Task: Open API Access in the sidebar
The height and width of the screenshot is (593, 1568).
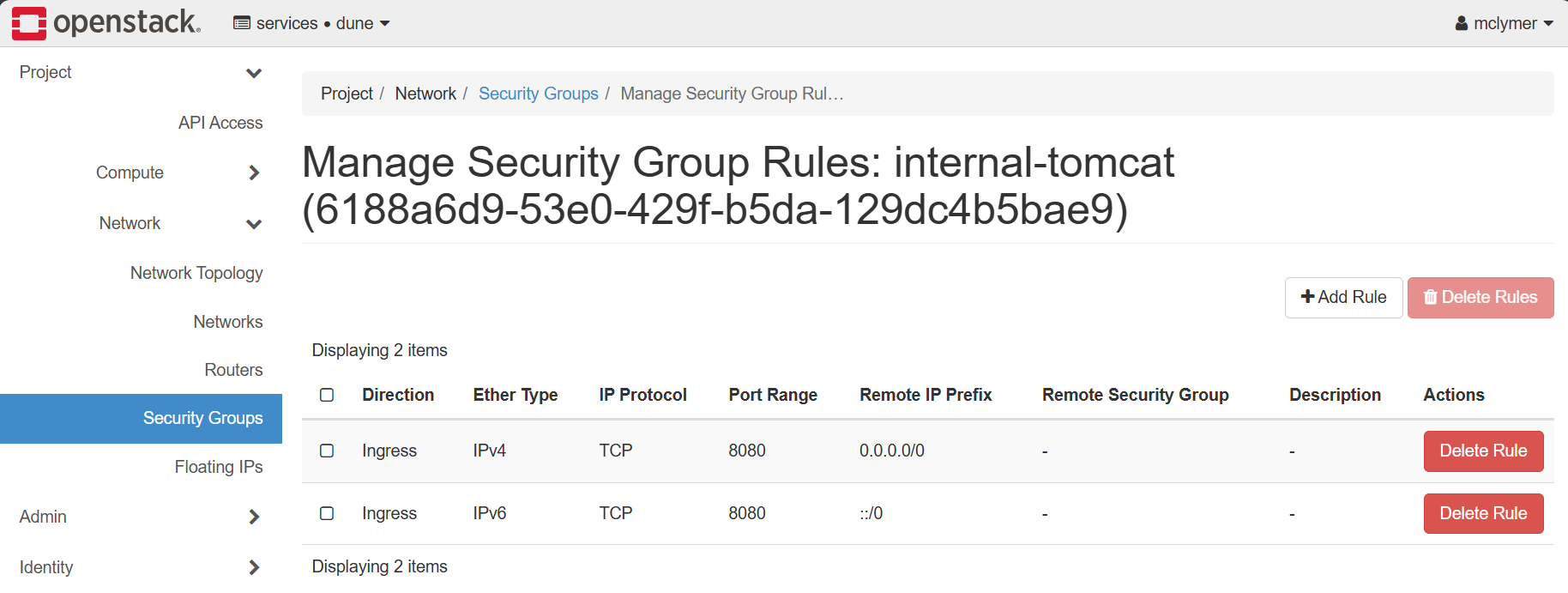Action: [x=220, y=123]
